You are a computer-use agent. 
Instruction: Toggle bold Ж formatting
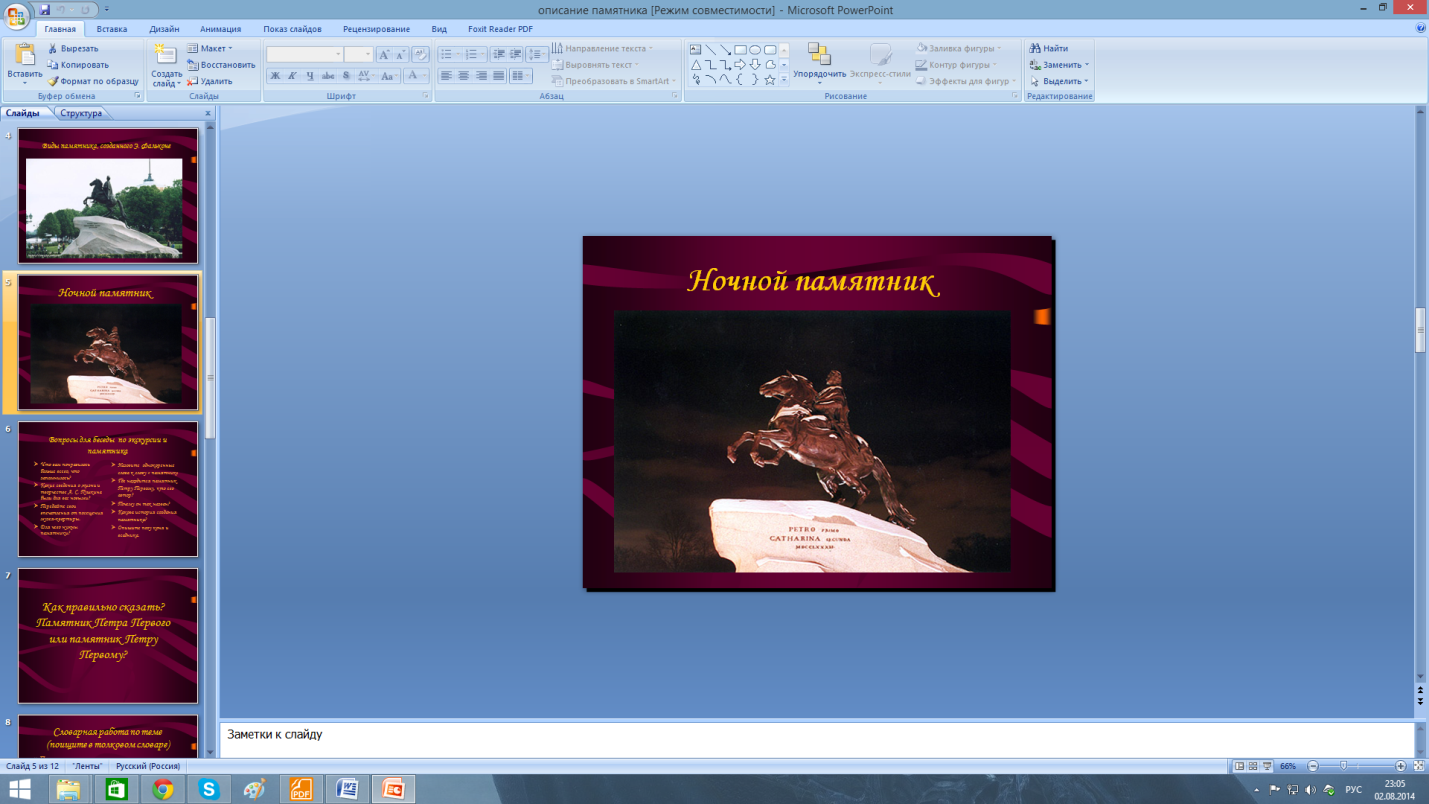tap(275, 76)
